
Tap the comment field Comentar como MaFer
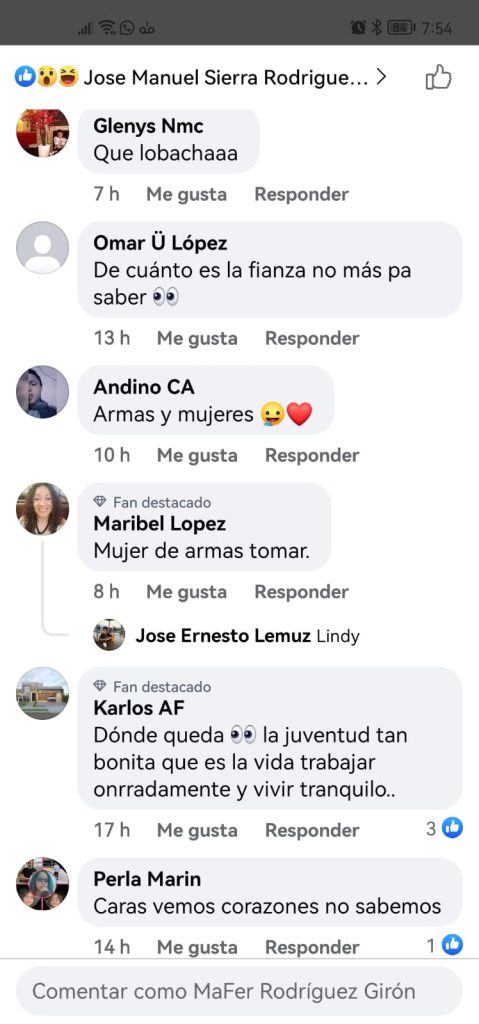click(239, 991)
